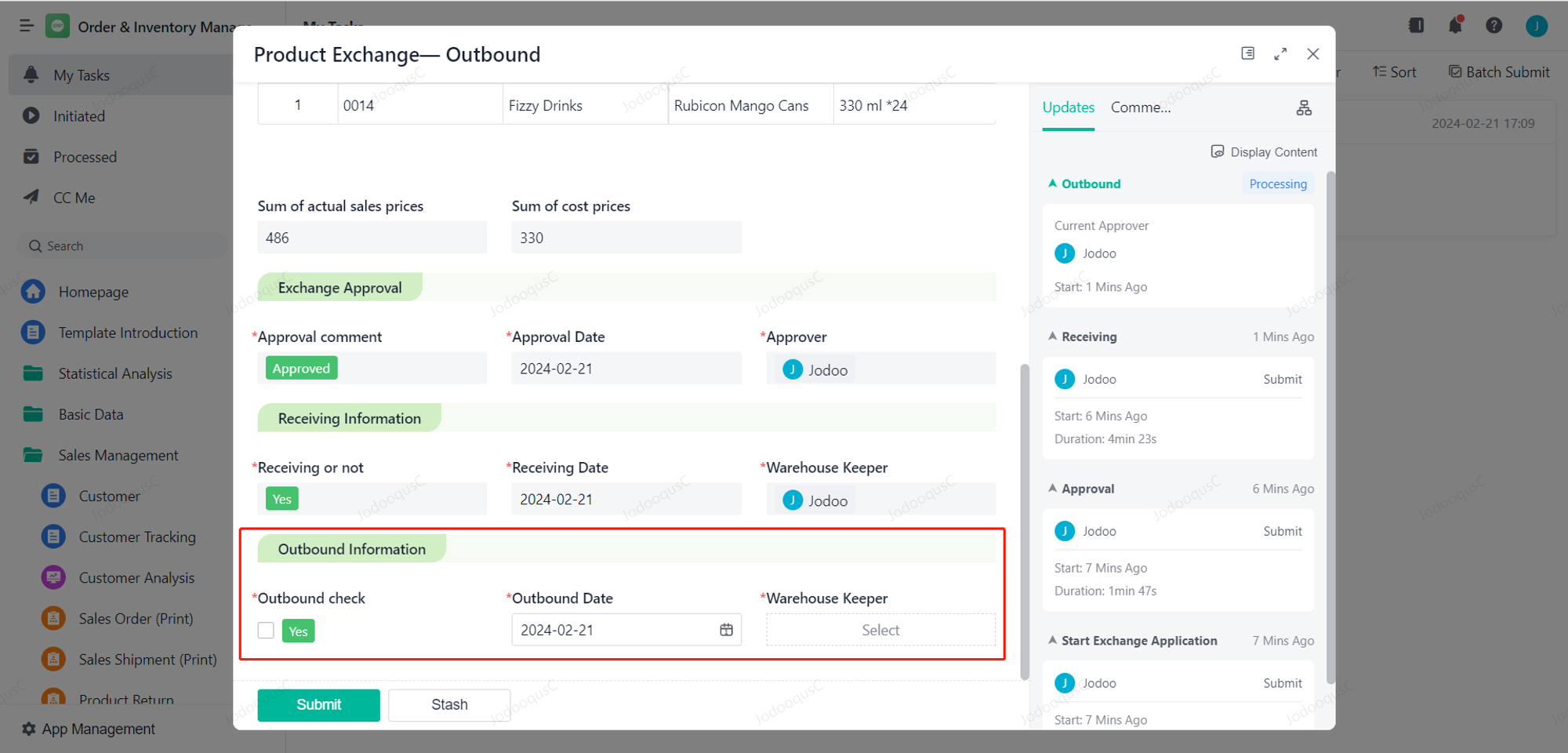Viewport: 1568px width, 753px height.
Task: Click the hamburger menu icon
Action: pyautogui.click(x=26, y=26)
